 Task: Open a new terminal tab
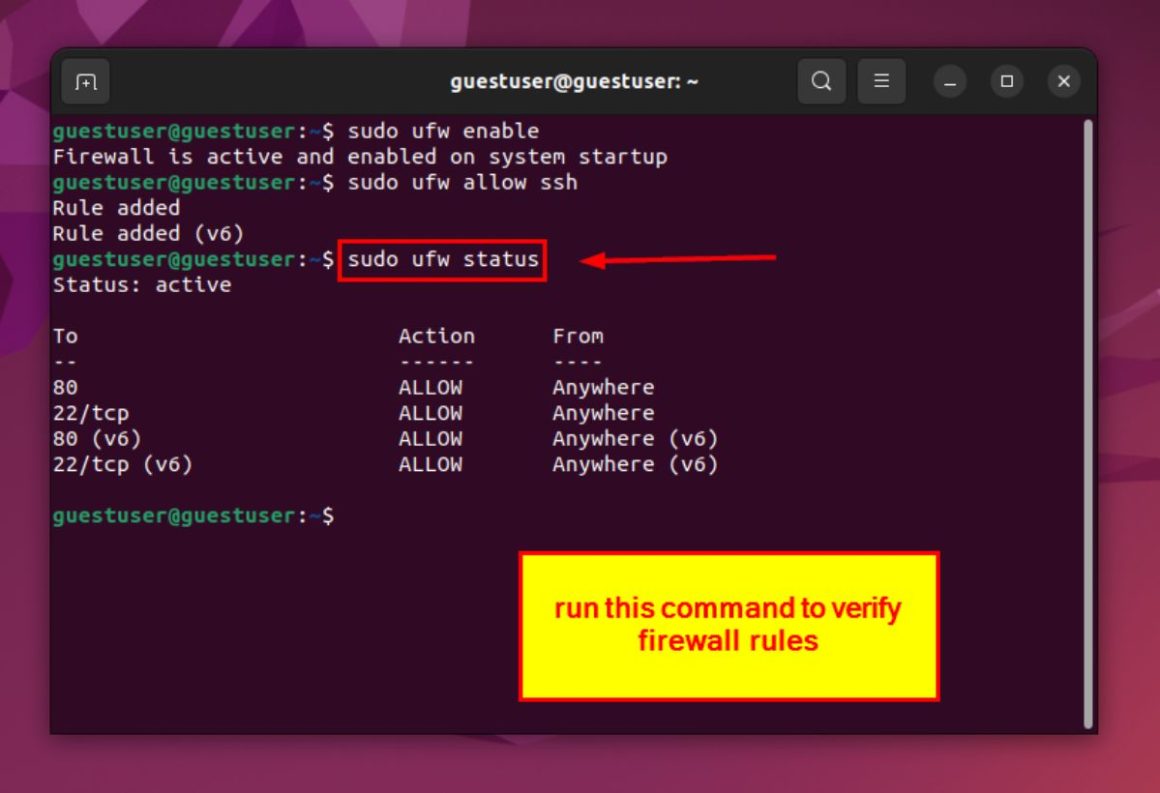(85, 81)
